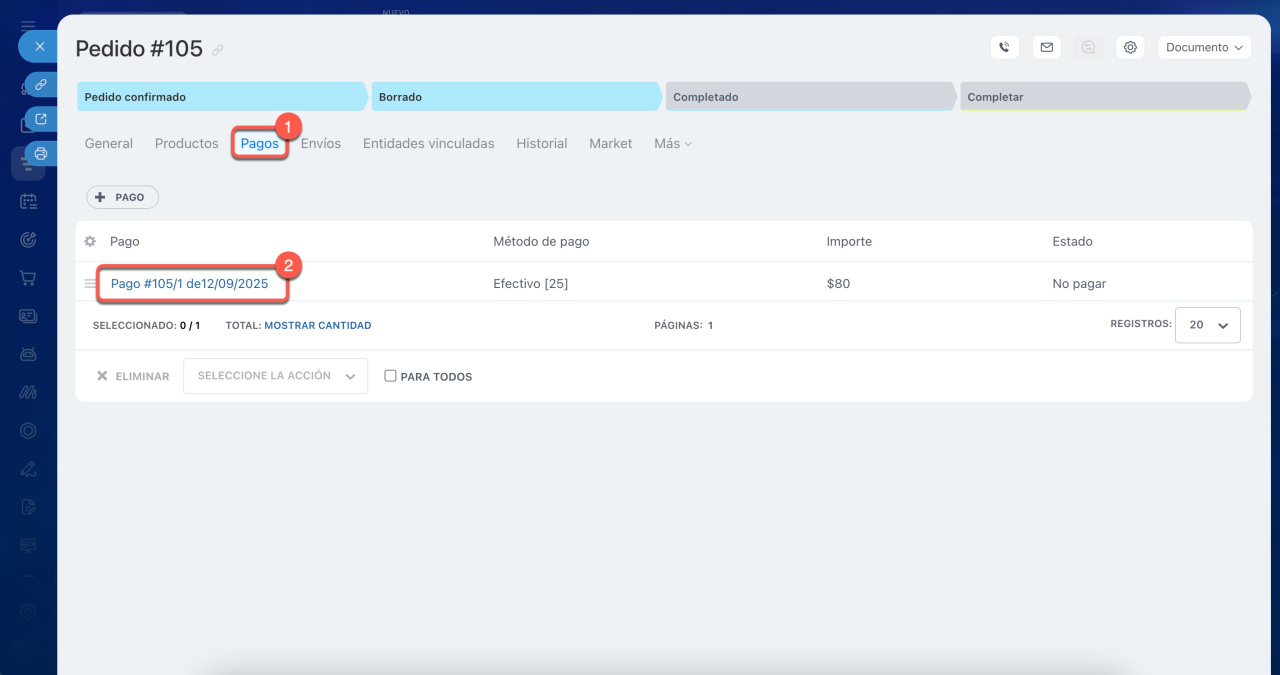Click the table settings gear next to Pago
The height and width of the screenshot is (675, 1280).
[x=90, y=241]
